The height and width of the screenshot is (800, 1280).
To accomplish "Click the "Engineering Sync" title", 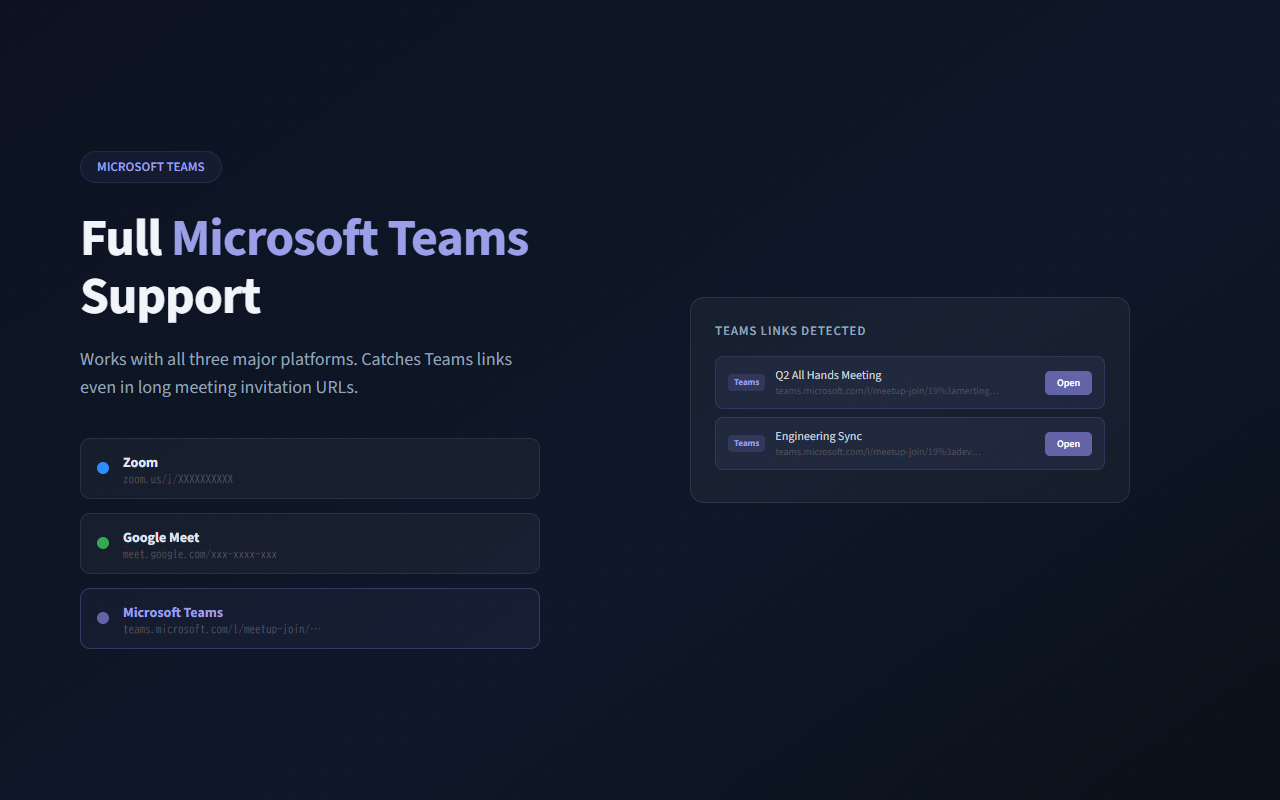I will click(x=818, y=436).
